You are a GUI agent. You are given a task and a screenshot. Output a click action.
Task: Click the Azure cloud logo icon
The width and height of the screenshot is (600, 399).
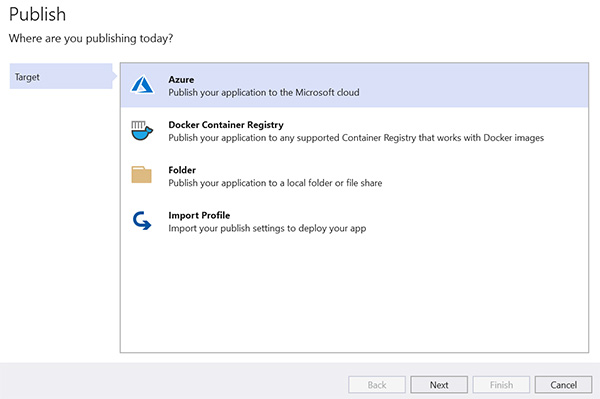[142, 85]
